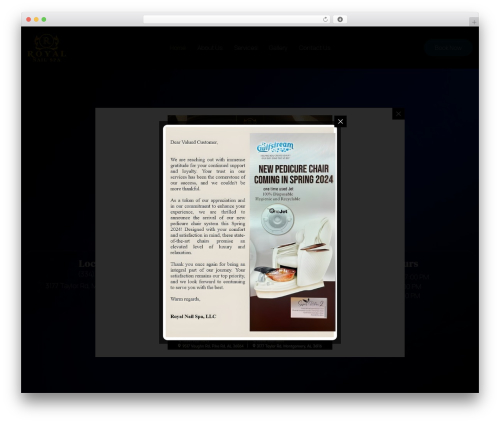The height and width of the screenshot is (423, 500).
Task: Open the Gallery menu item
Action: click(x=278, y=48)
